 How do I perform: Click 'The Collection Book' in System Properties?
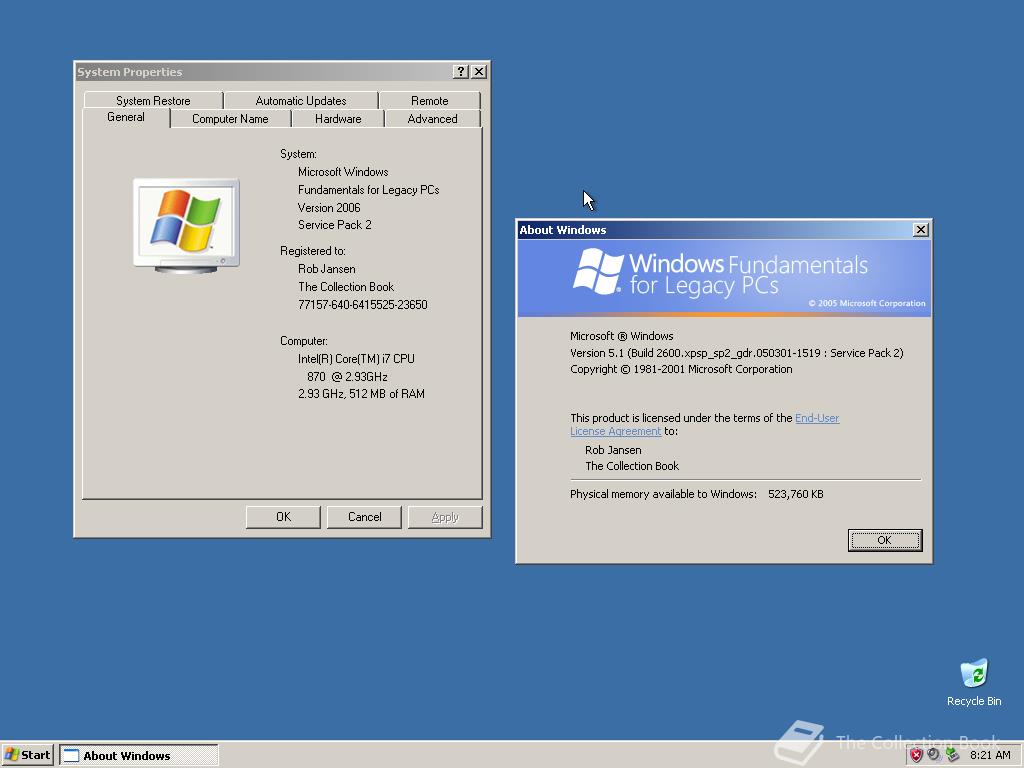[346, 287]
